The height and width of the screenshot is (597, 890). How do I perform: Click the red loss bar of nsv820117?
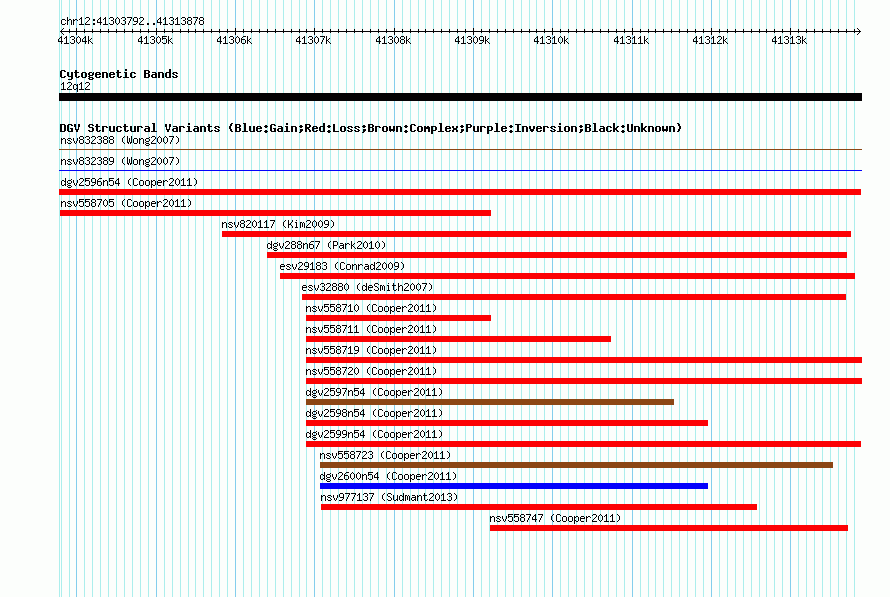tap(536, 234)
